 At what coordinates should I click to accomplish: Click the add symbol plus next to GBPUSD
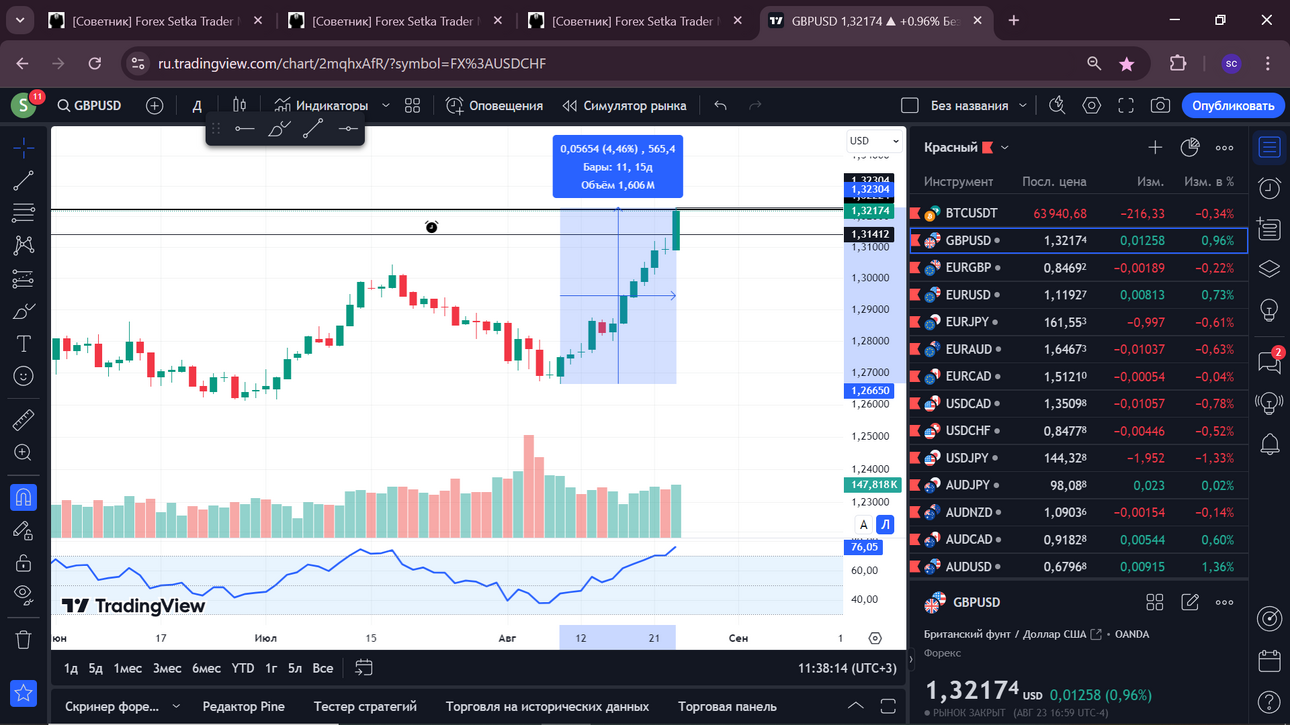(x=154, y=105)
